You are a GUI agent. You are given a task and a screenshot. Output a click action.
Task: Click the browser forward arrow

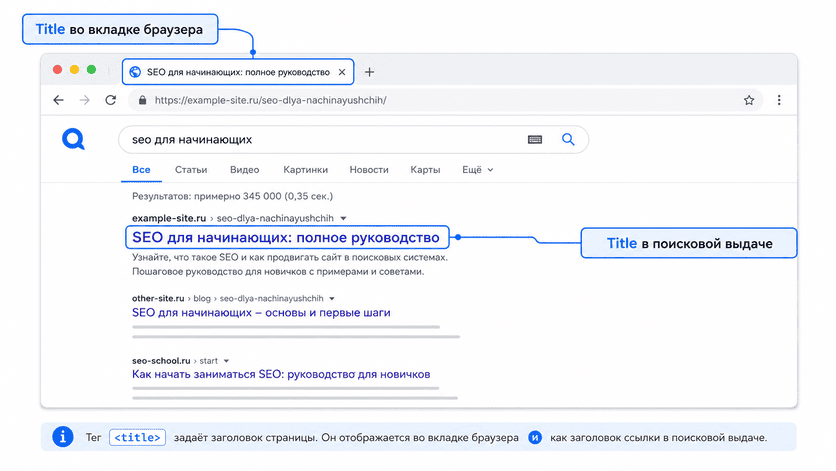coord(84,100)
